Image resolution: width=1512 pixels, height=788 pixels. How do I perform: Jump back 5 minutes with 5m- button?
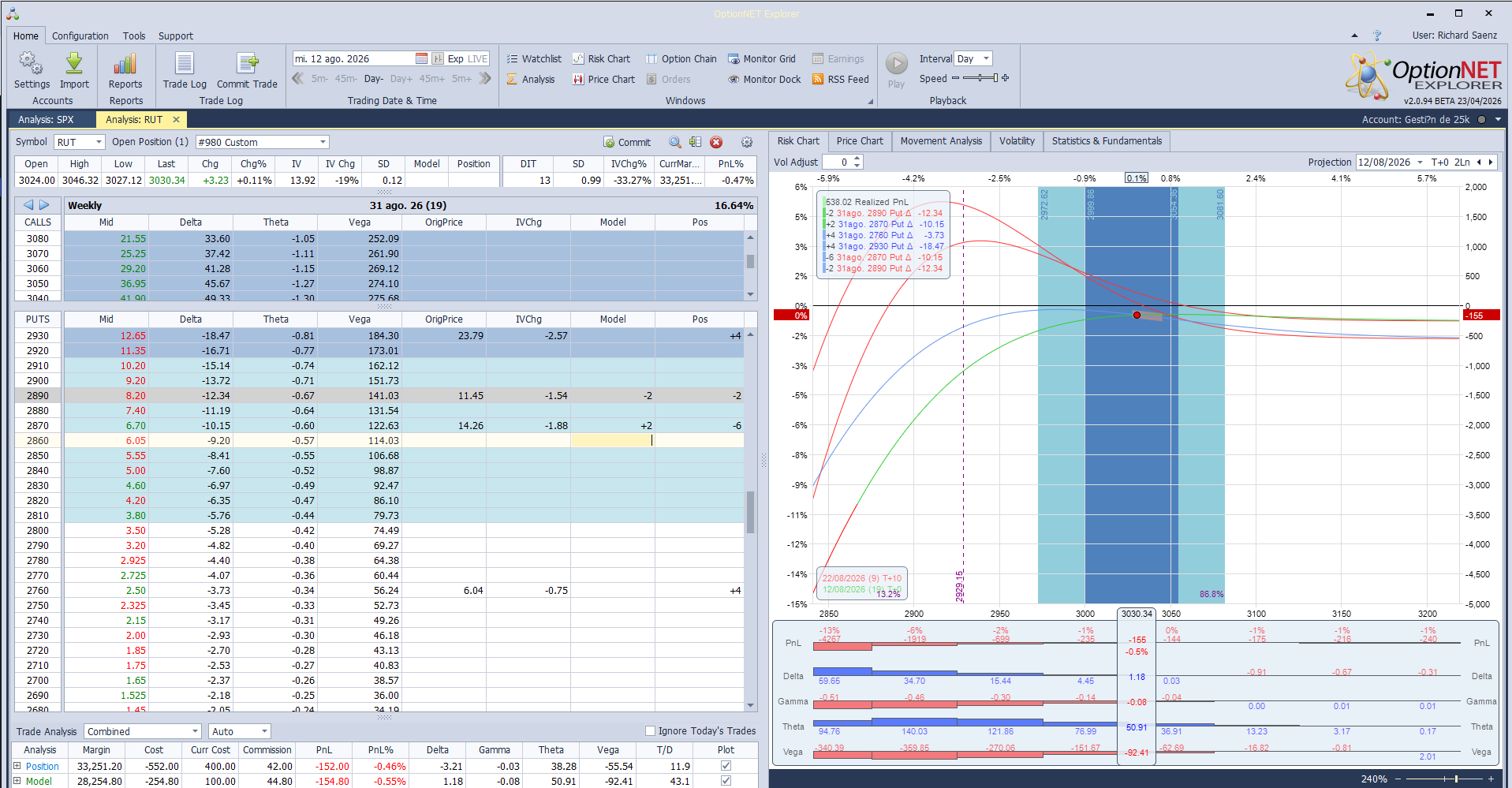point(319,78)
